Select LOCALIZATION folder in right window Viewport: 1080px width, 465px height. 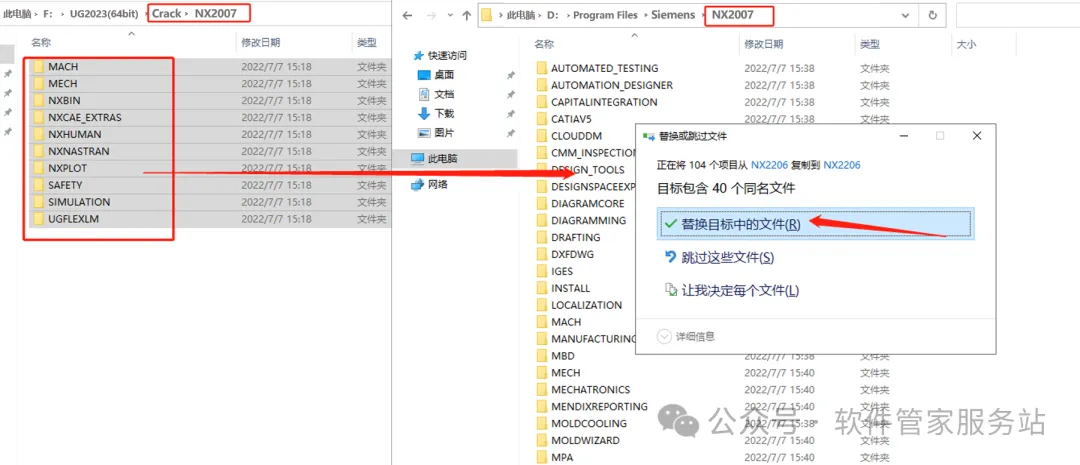[586, 304]
